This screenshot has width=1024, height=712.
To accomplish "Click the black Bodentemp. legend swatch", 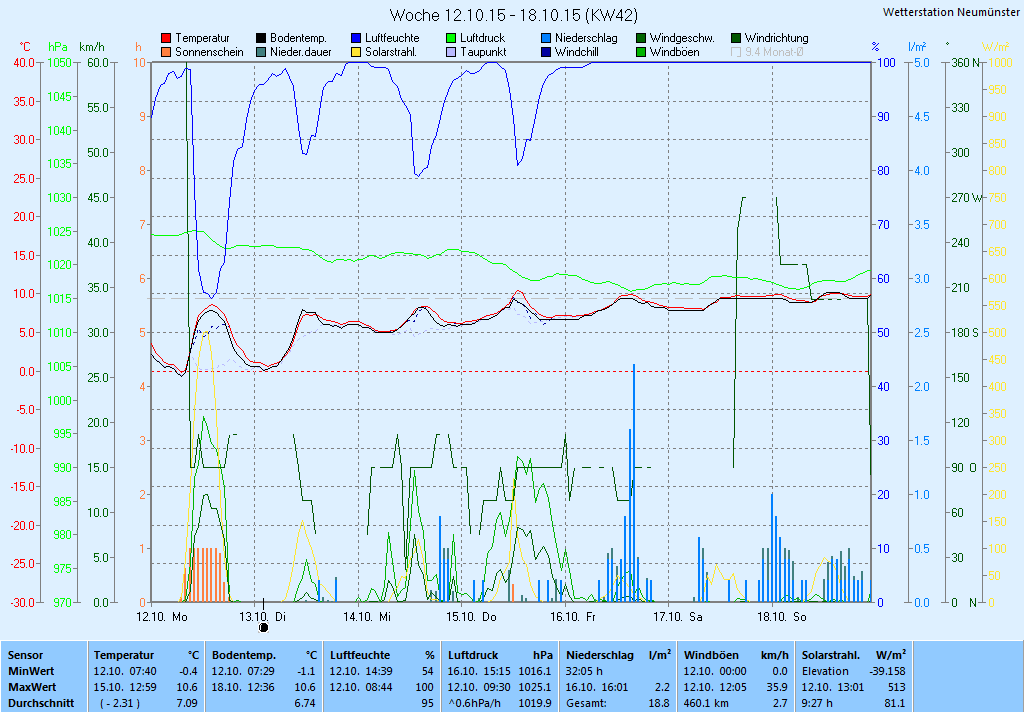I will (x=261, y=39).
